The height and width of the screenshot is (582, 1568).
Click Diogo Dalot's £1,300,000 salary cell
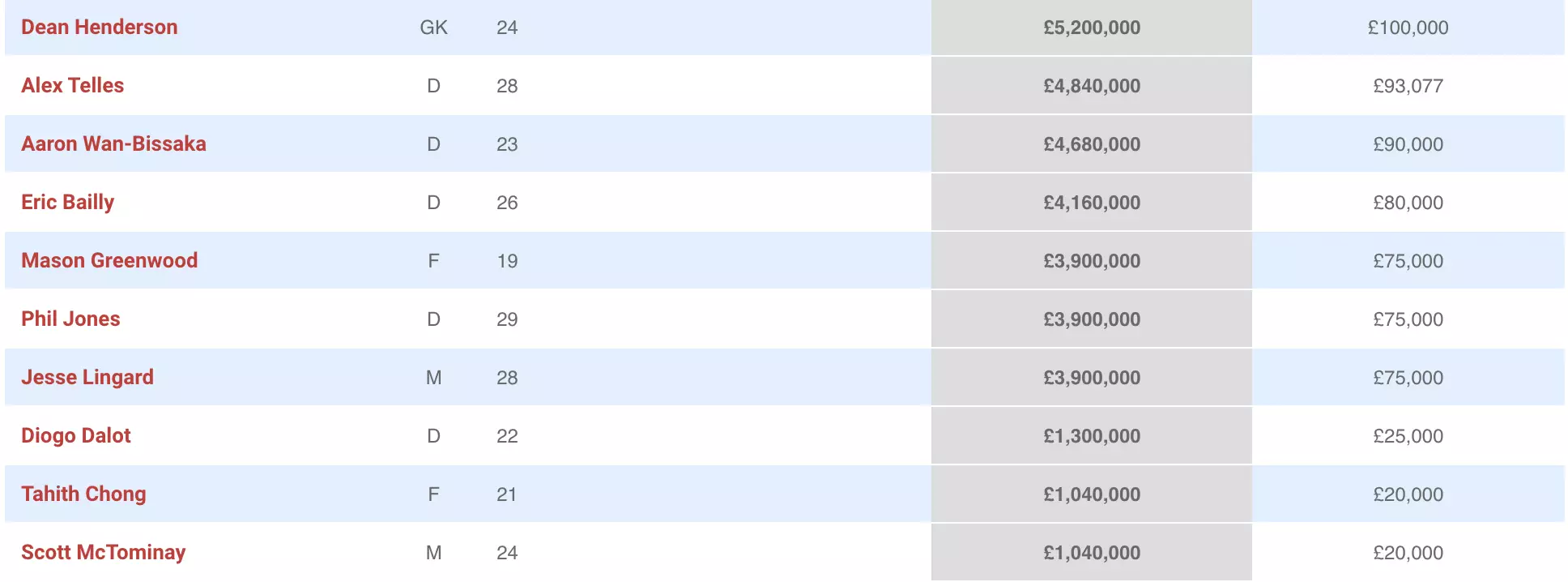click(1091, 436)
